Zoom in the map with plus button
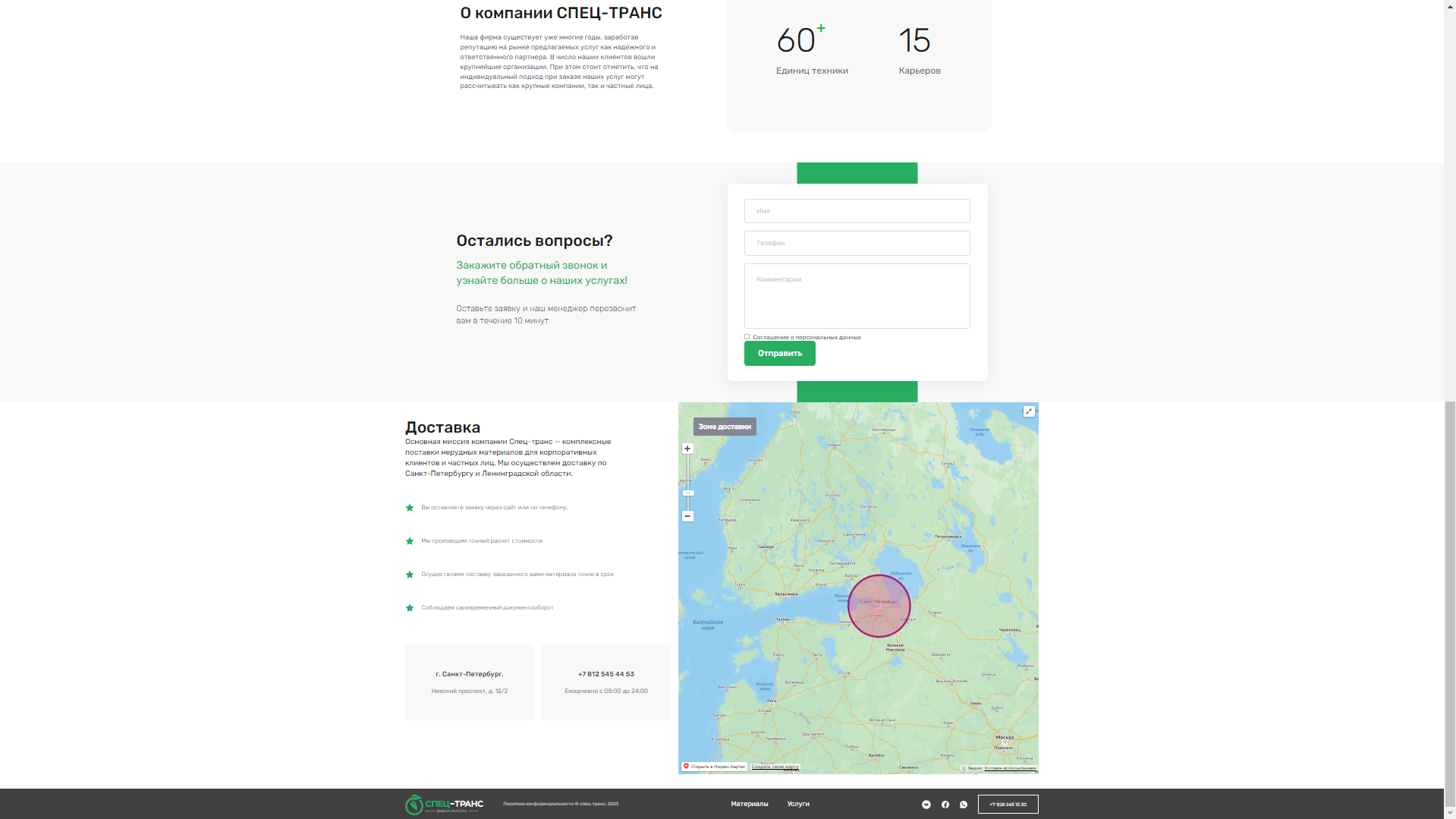 687,449
